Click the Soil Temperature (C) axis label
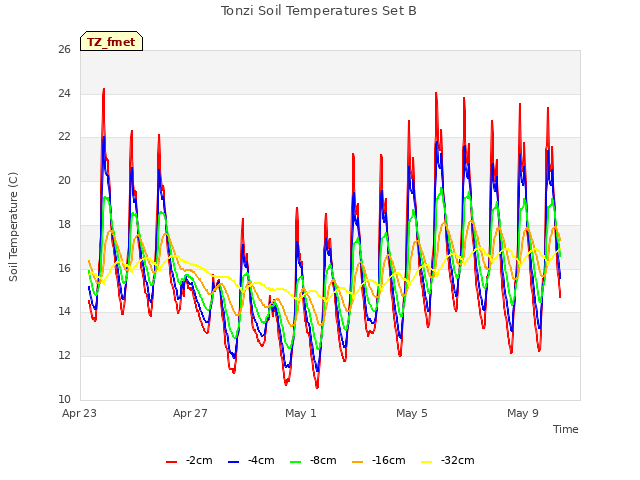This screenshot has width=640, height=480. tap(13, 227)
